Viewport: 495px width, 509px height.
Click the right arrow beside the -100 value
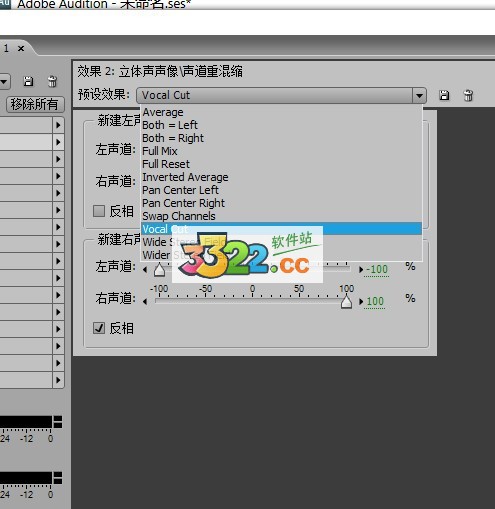361,270
